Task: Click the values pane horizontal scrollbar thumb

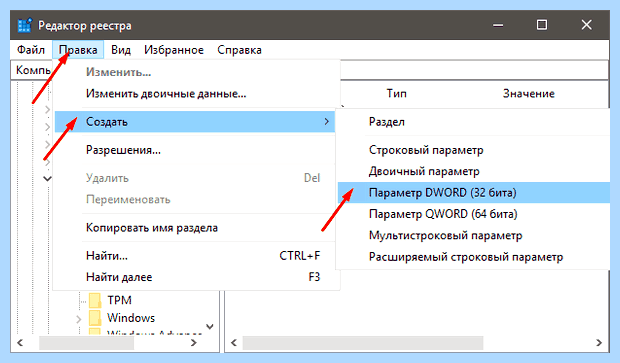Action: pyautogui.click(x=363, y=343)
